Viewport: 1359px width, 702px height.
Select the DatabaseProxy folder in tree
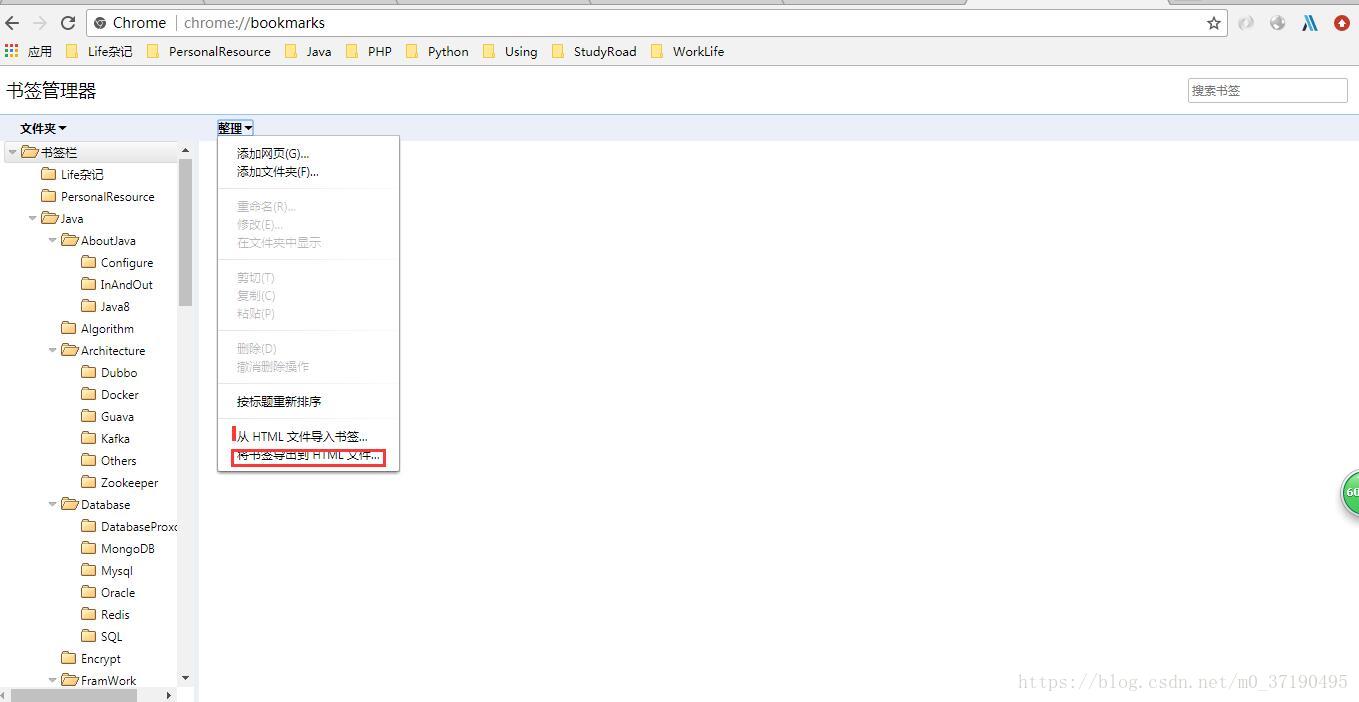[x=129, y=526]
